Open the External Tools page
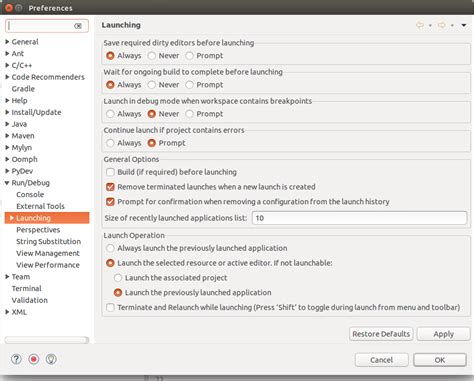Image resolution: width=474 pixels, height=381 pixels. (x=40, y=206)
